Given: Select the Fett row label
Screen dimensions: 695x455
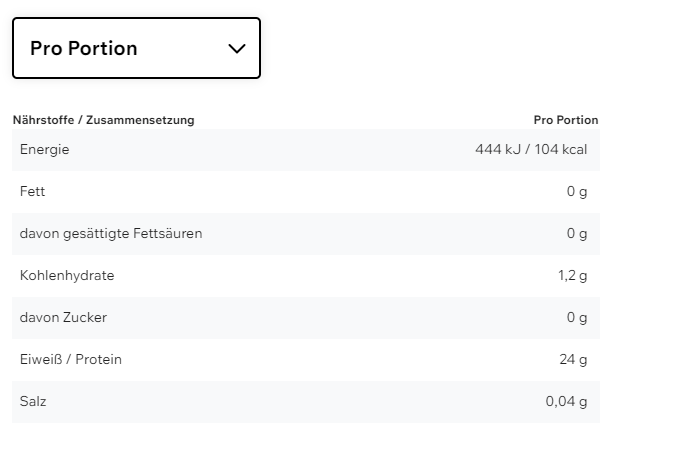Looking at the screenshot, I should [x=33, y=192].
